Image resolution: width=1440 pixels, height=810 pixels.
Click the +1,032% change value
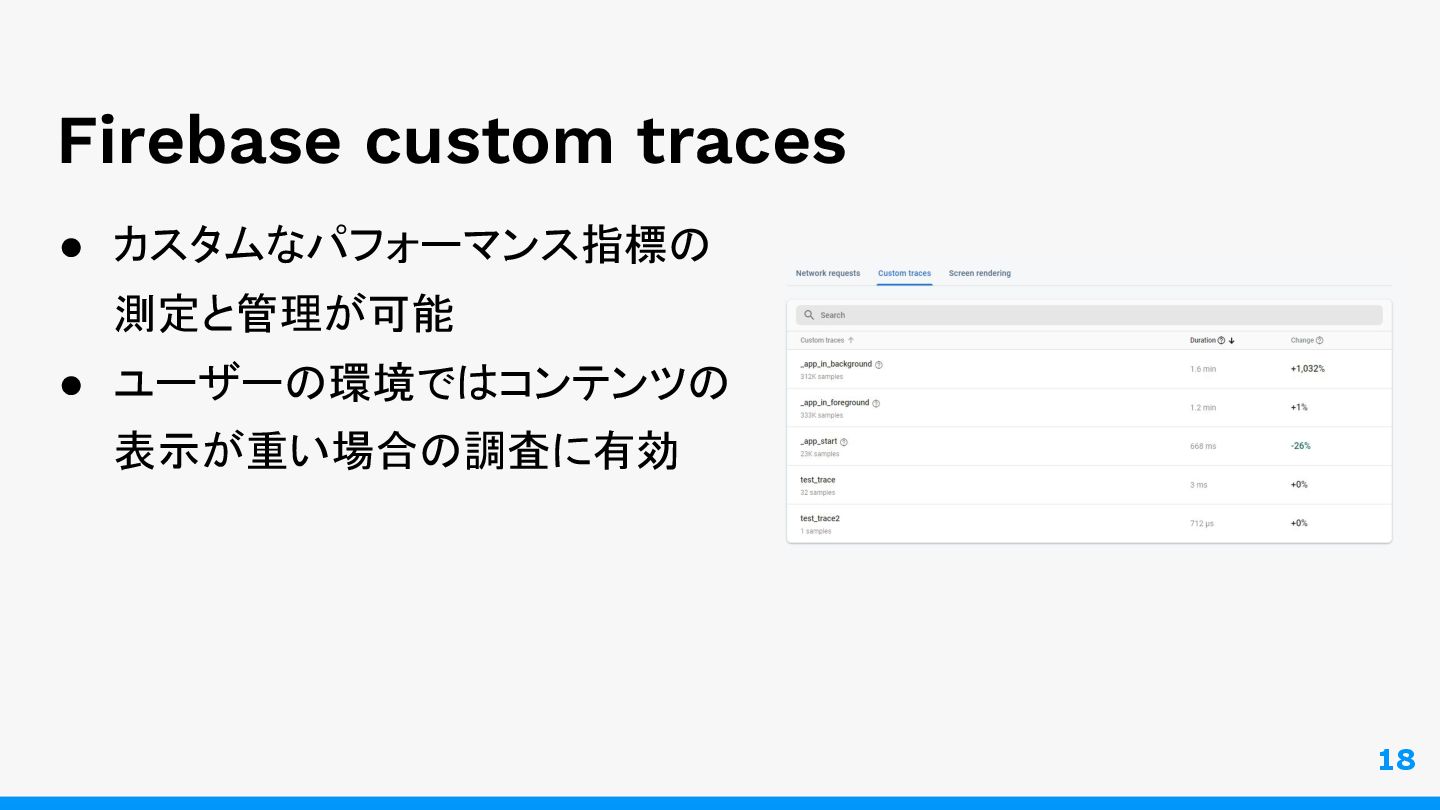point(1308,368)
